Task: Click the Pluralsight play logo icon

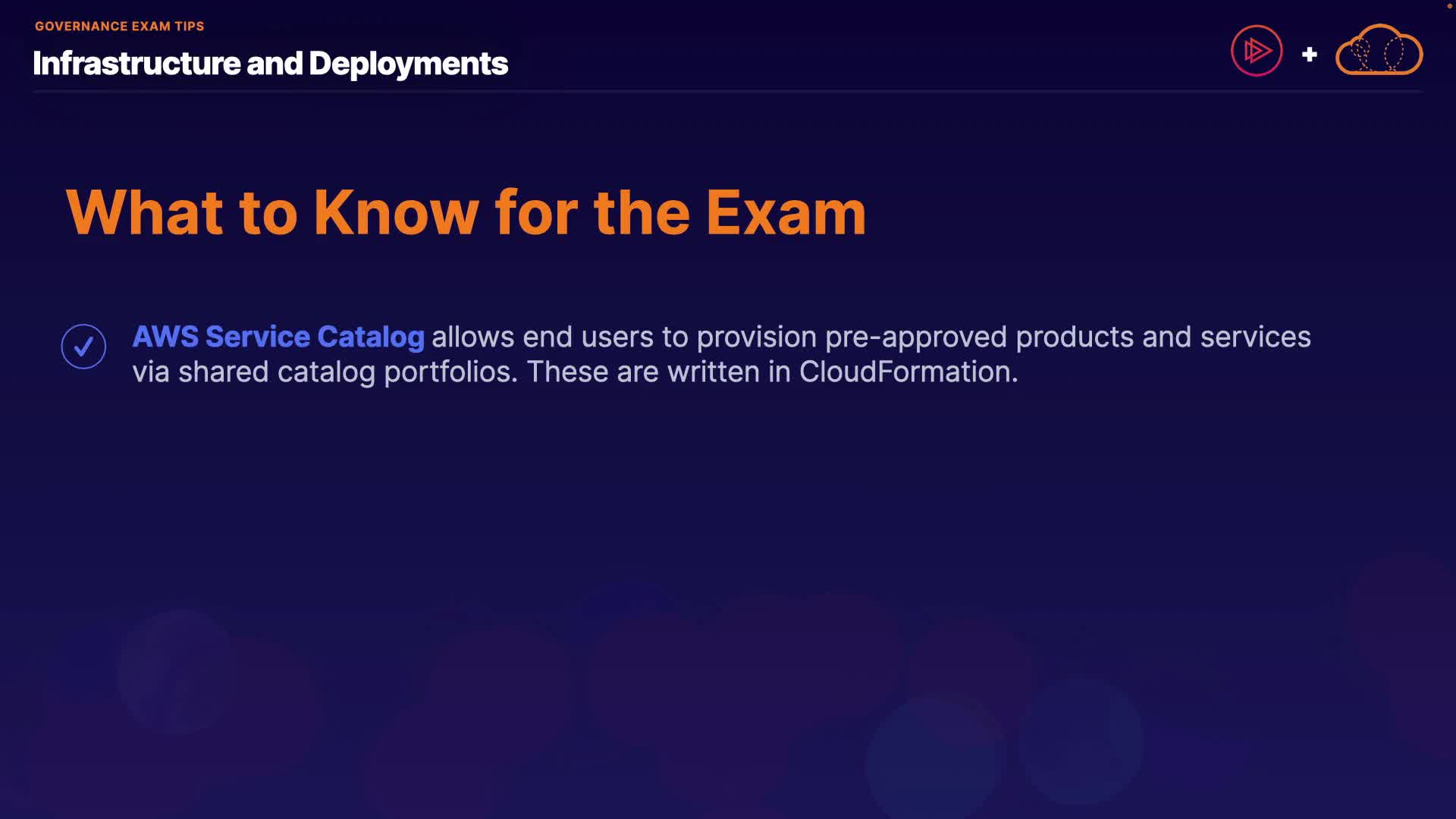Action: (x=1256, y=52)
